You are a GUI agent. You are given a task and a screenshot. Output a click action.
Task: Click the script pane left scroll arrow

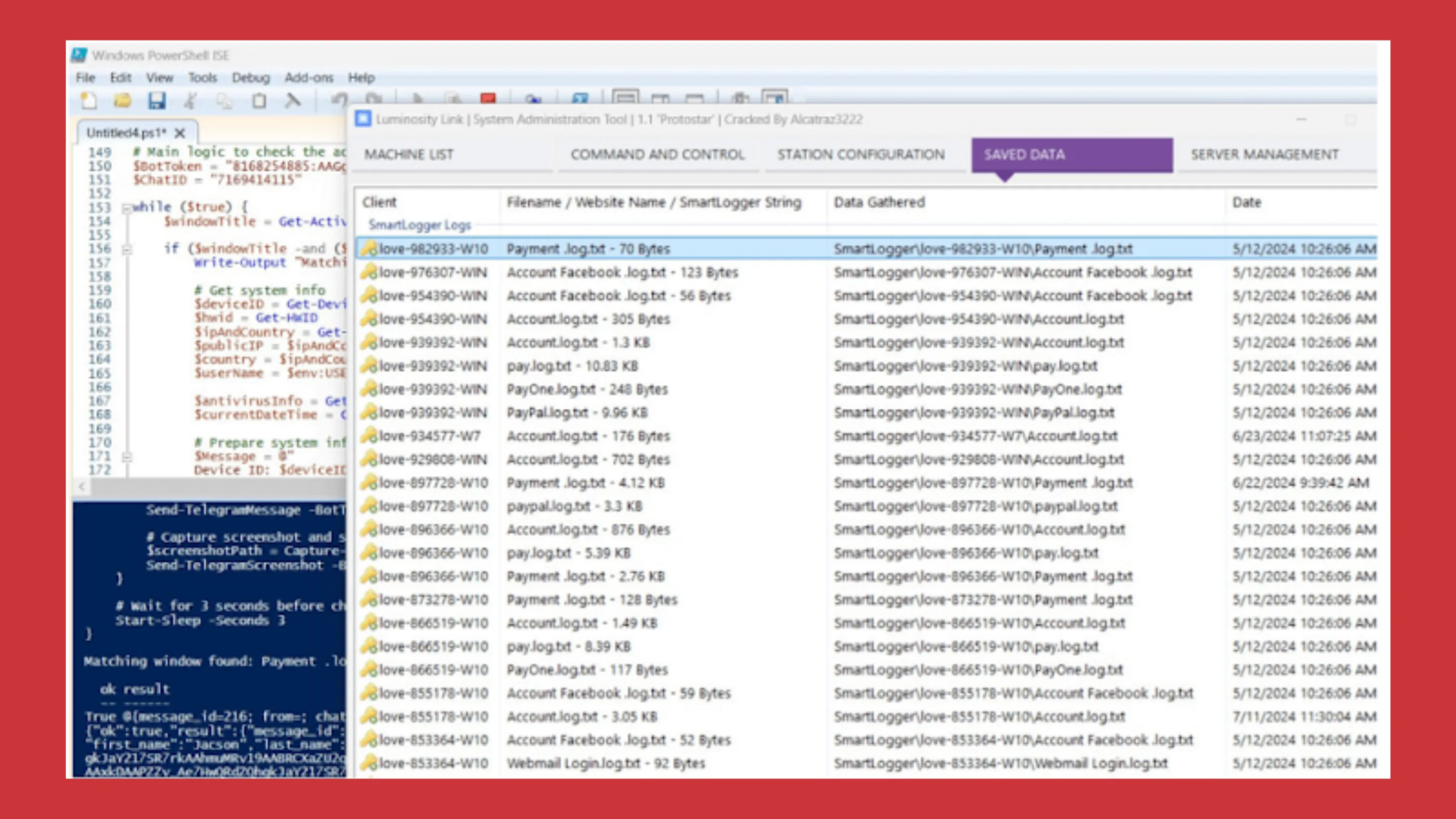coord(82,486)
